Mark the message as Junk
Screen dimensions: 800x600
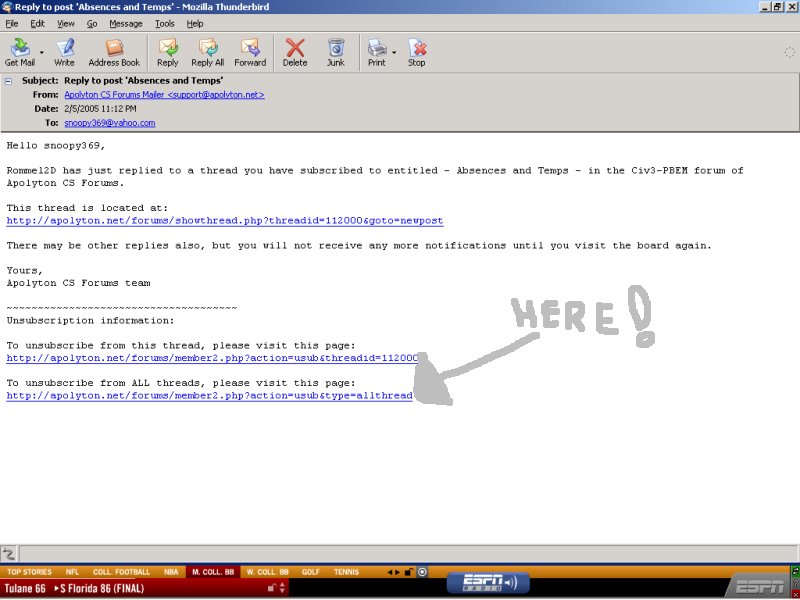point(336,52)
